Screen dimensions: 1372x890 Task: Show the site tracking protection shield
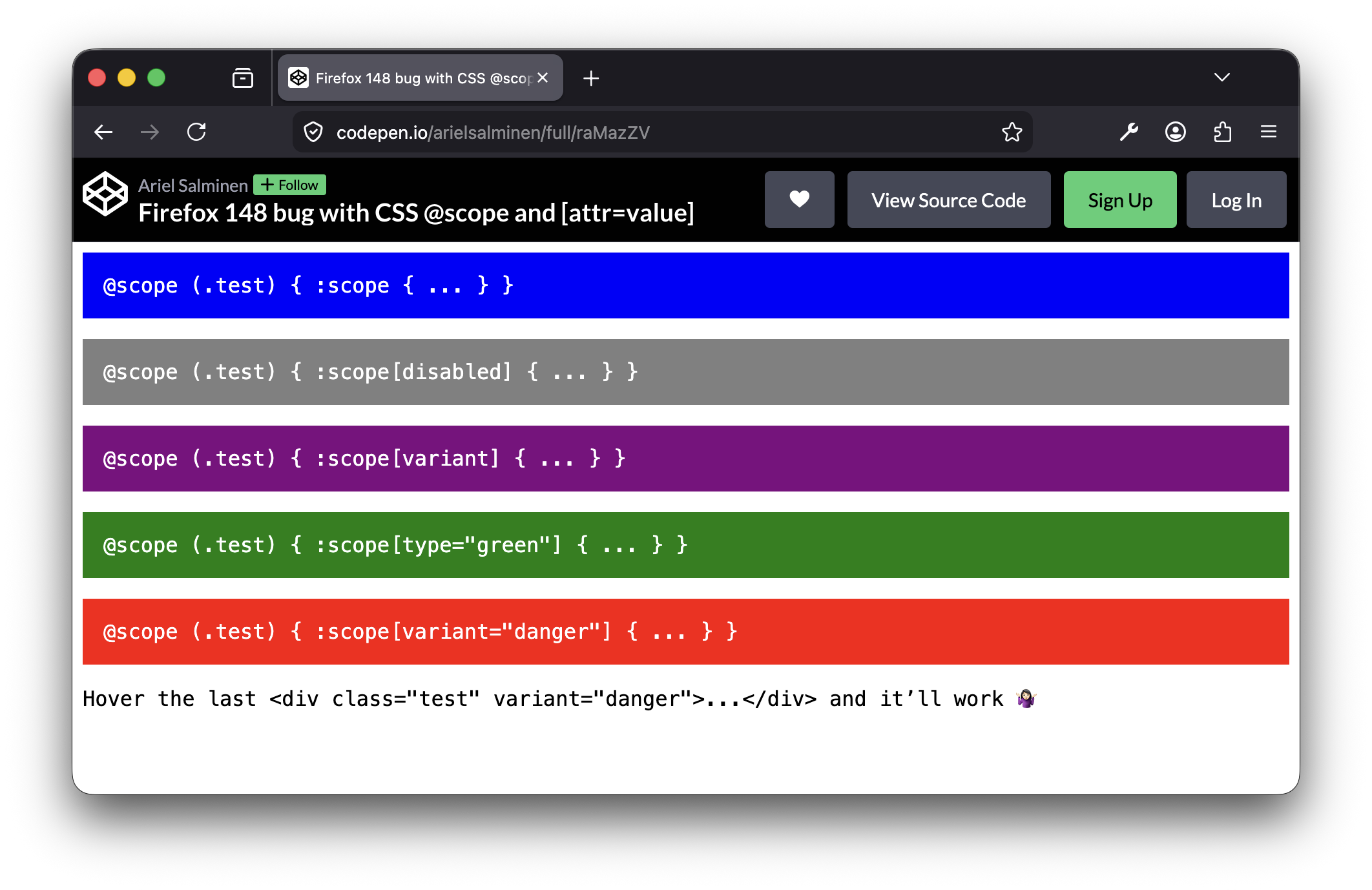click(x=313, y=132)
